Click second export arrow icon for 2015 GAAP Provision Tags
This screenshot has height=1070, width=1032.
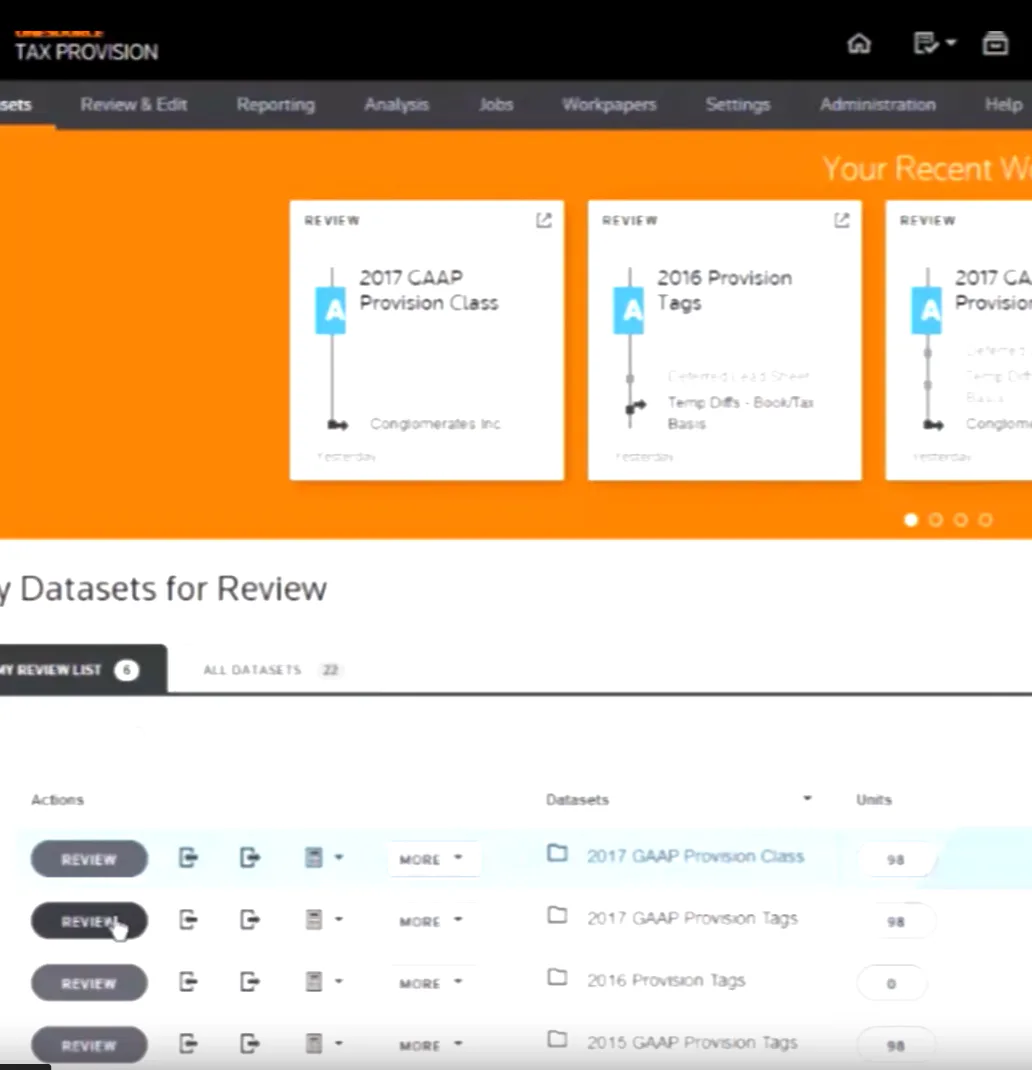250,1043
